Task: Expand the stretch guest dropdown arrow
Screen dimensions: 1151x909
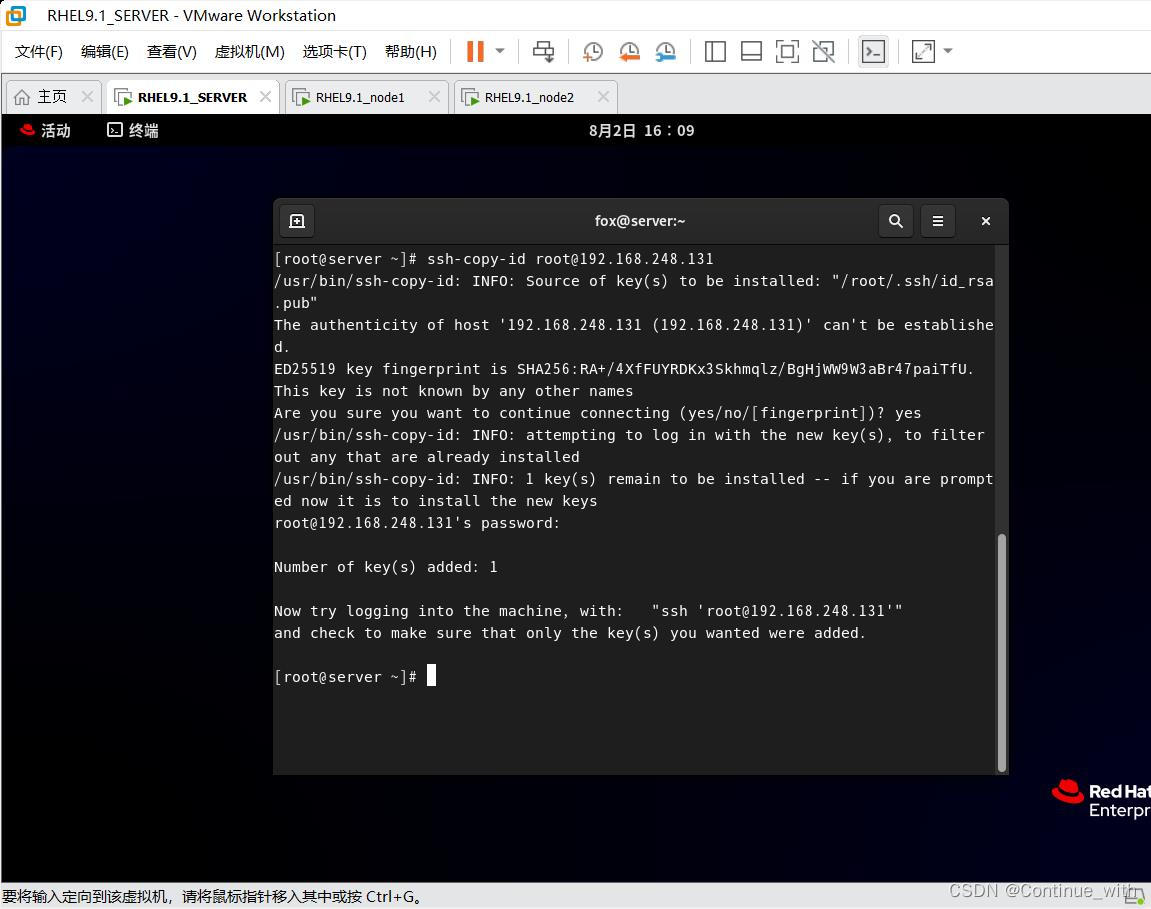Action: [x=948, y=51]
